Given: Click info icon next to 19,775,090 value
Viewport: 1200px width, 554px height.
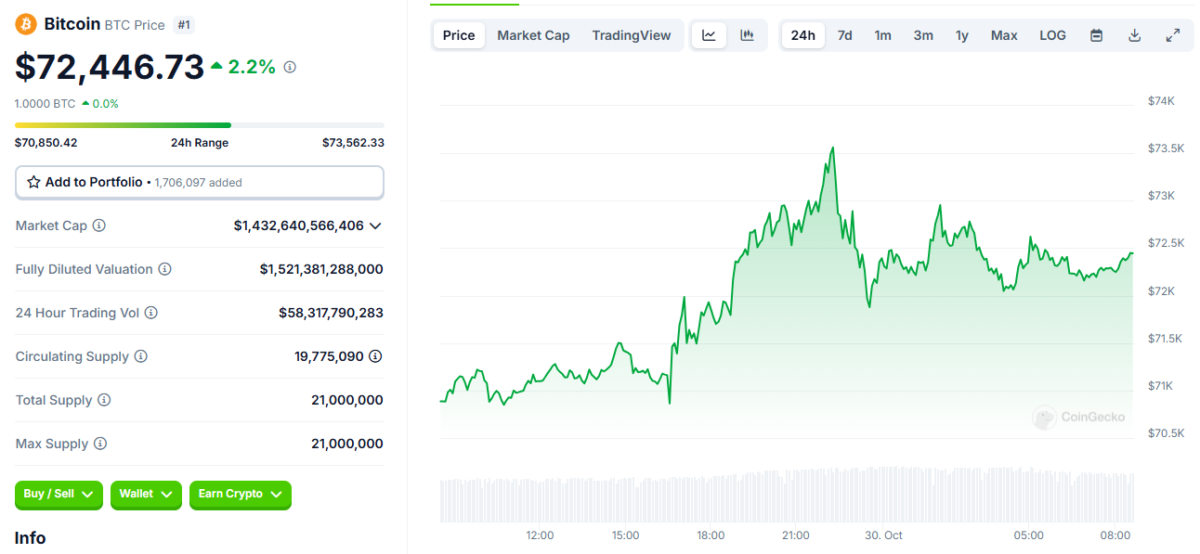Looking at the screenshot, I should 375,357.
